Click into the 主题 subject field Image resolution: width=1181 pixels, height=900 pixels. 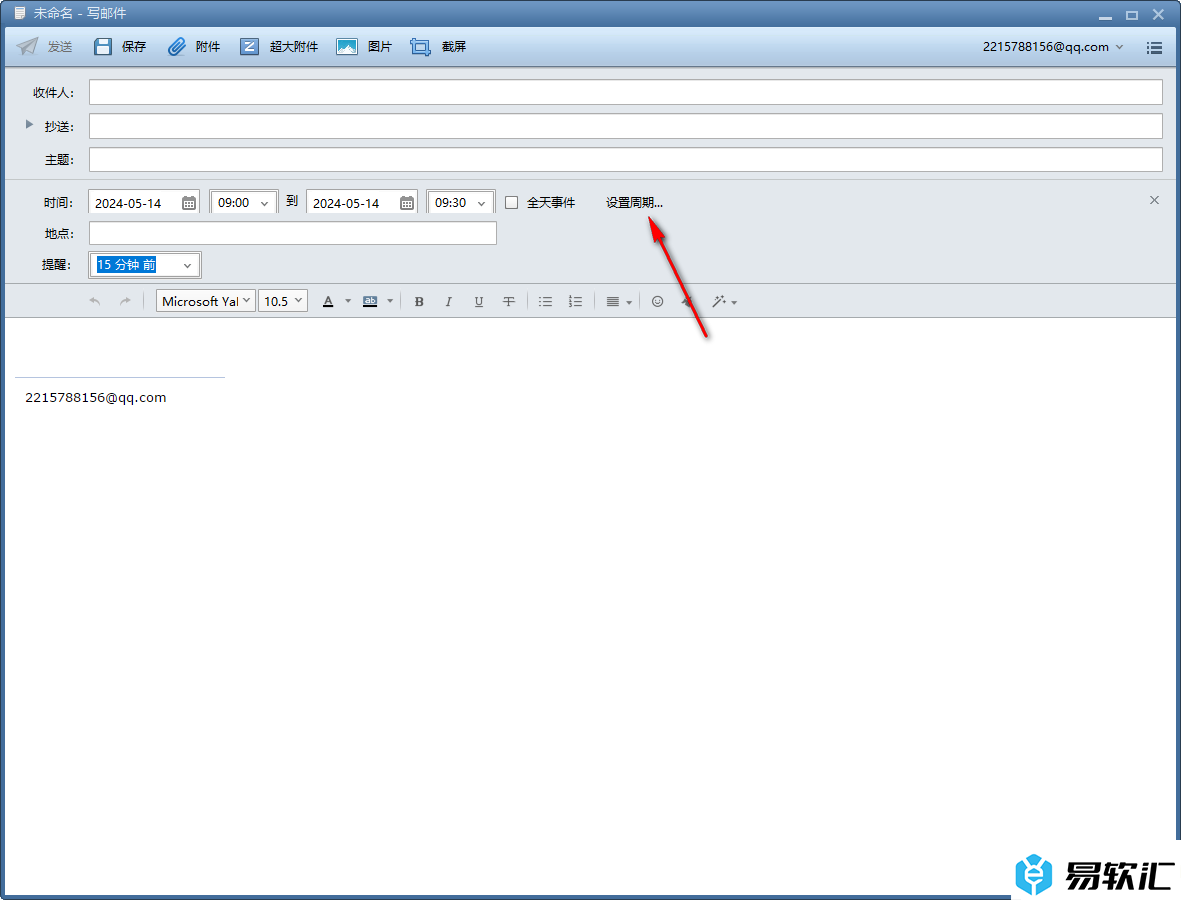pos(626,159)
